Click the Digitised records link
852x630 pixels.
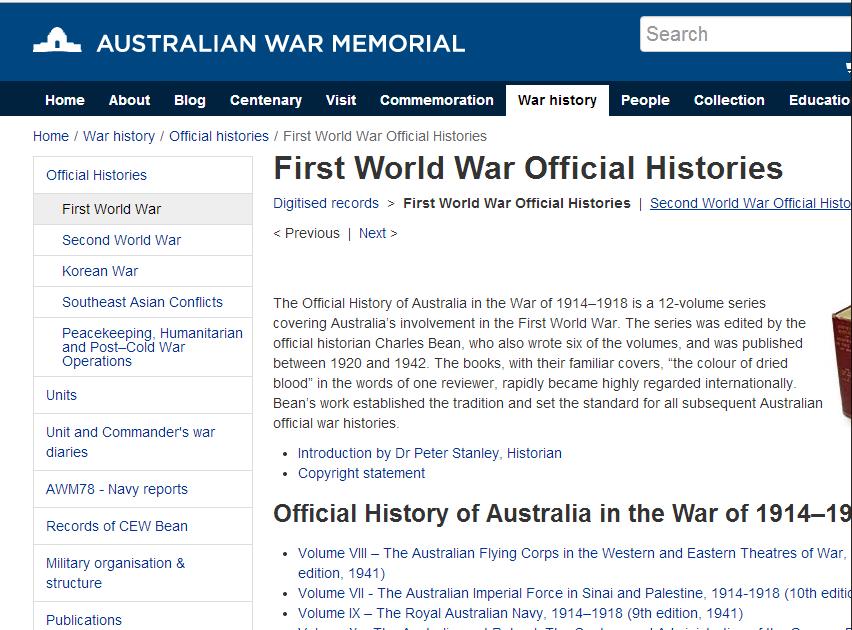(x=325, y=203)
